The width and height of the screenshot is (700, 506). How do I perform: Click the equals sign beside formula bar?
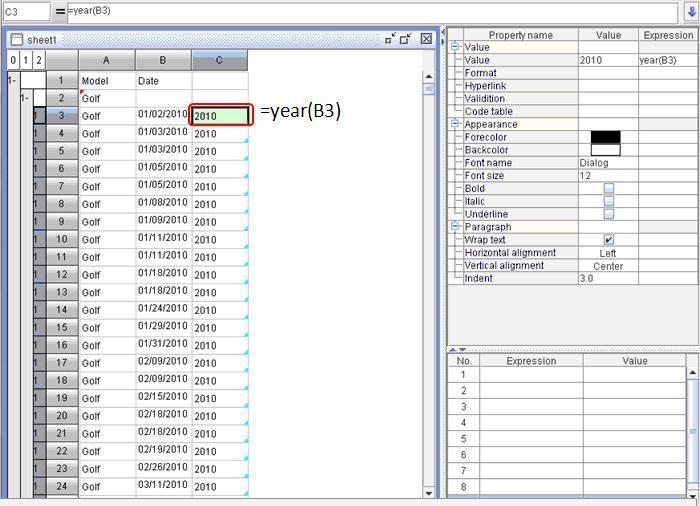60,11
